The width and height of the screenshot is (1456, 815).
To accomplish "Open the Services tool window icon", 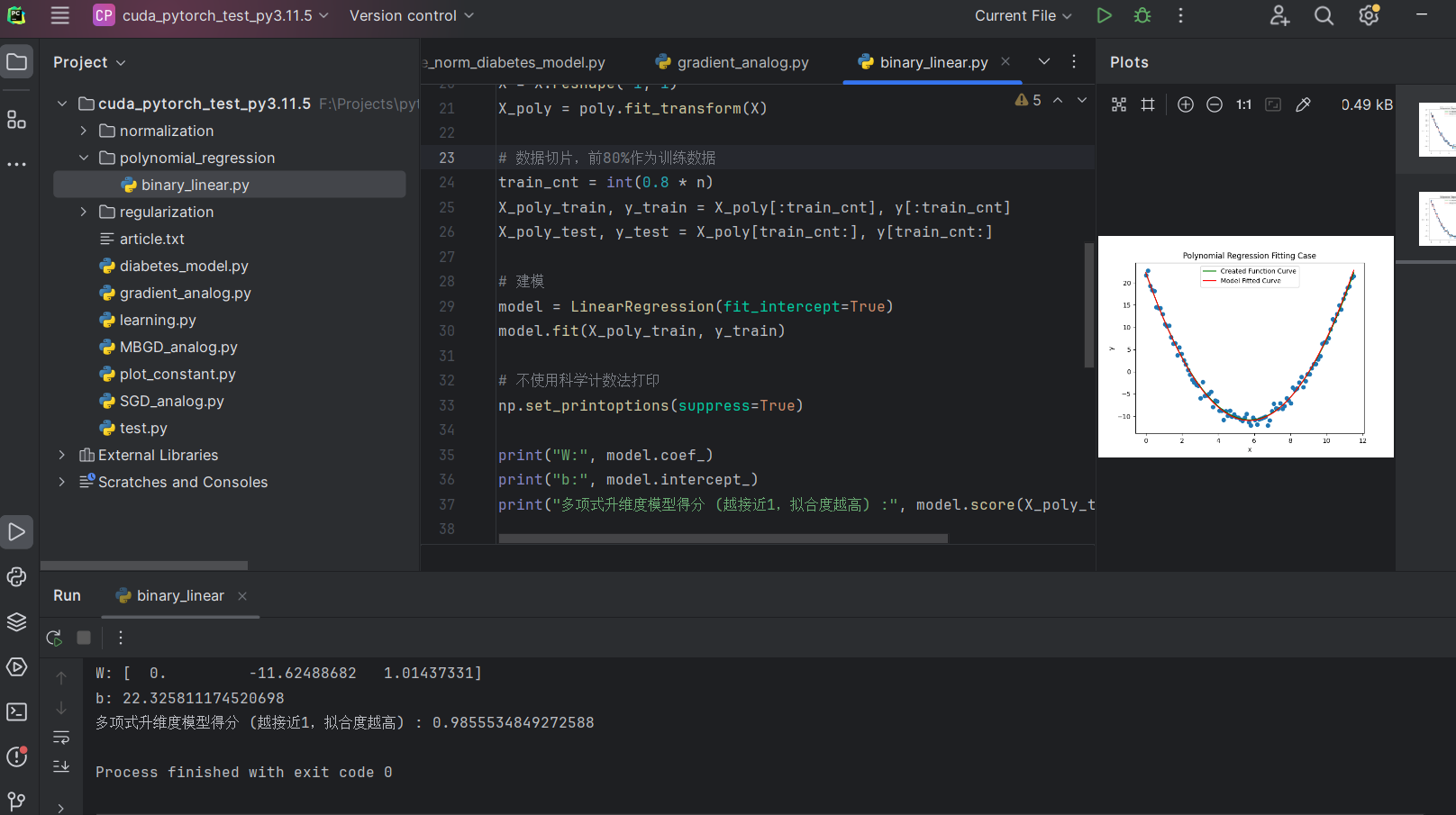I will tap(16, 667).
